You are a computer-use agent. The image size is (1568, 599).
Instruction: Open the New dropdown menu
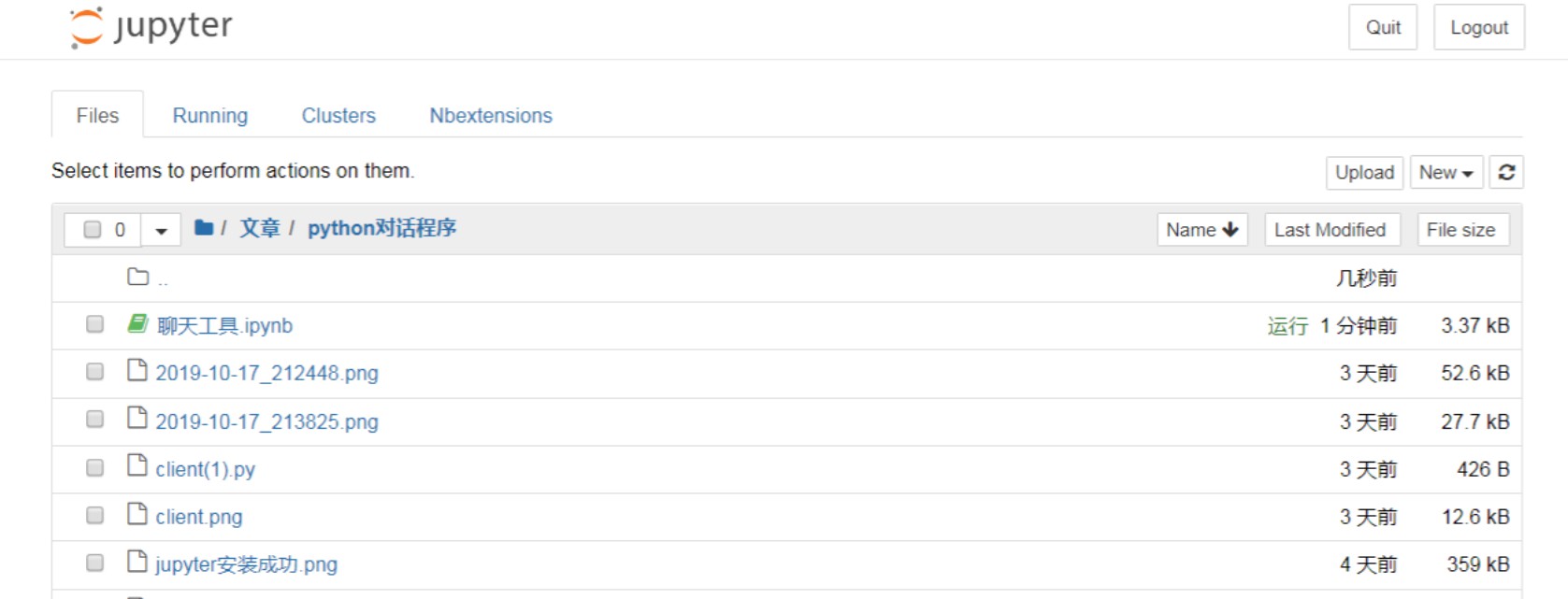coord(1446,172)
